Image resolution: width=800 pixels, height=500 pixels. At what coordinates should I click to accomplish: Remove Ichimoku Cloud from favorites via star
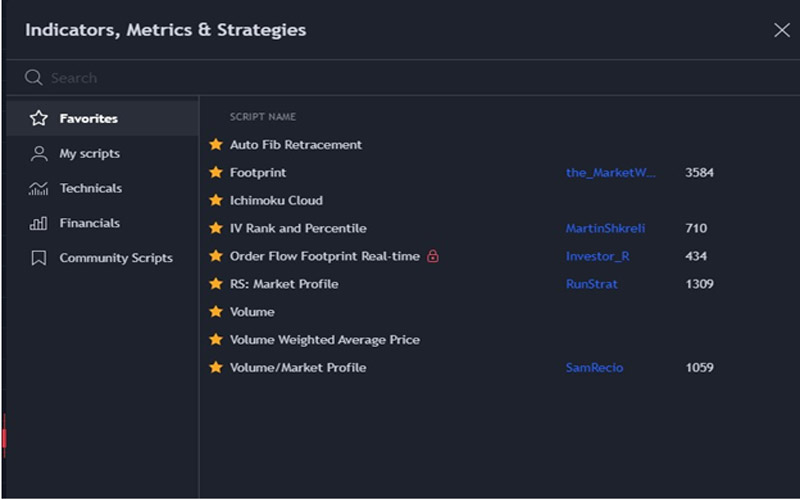point(215,201)
